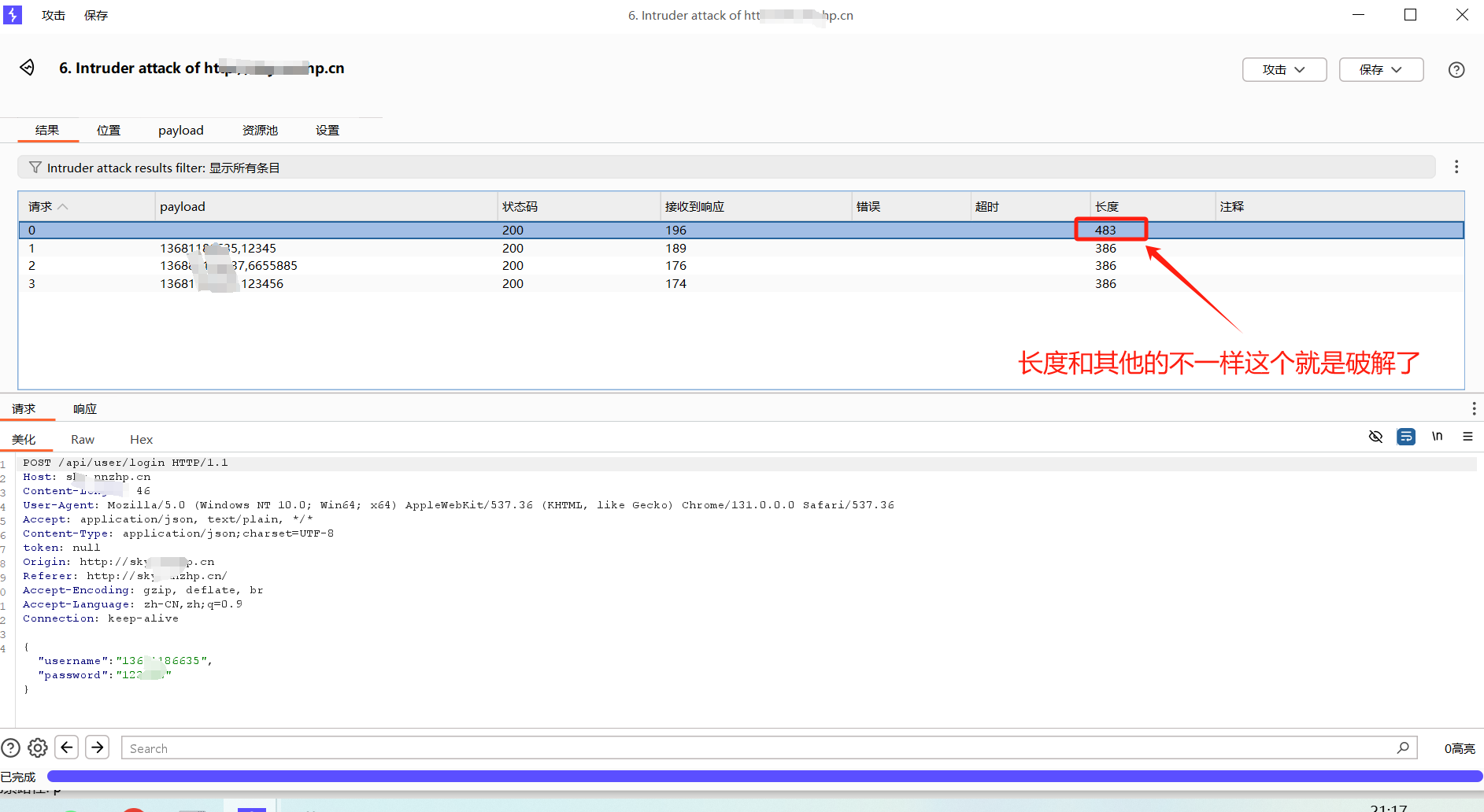Sort by the 超时 column header

pyautogui.click(x=1030, y=206)
